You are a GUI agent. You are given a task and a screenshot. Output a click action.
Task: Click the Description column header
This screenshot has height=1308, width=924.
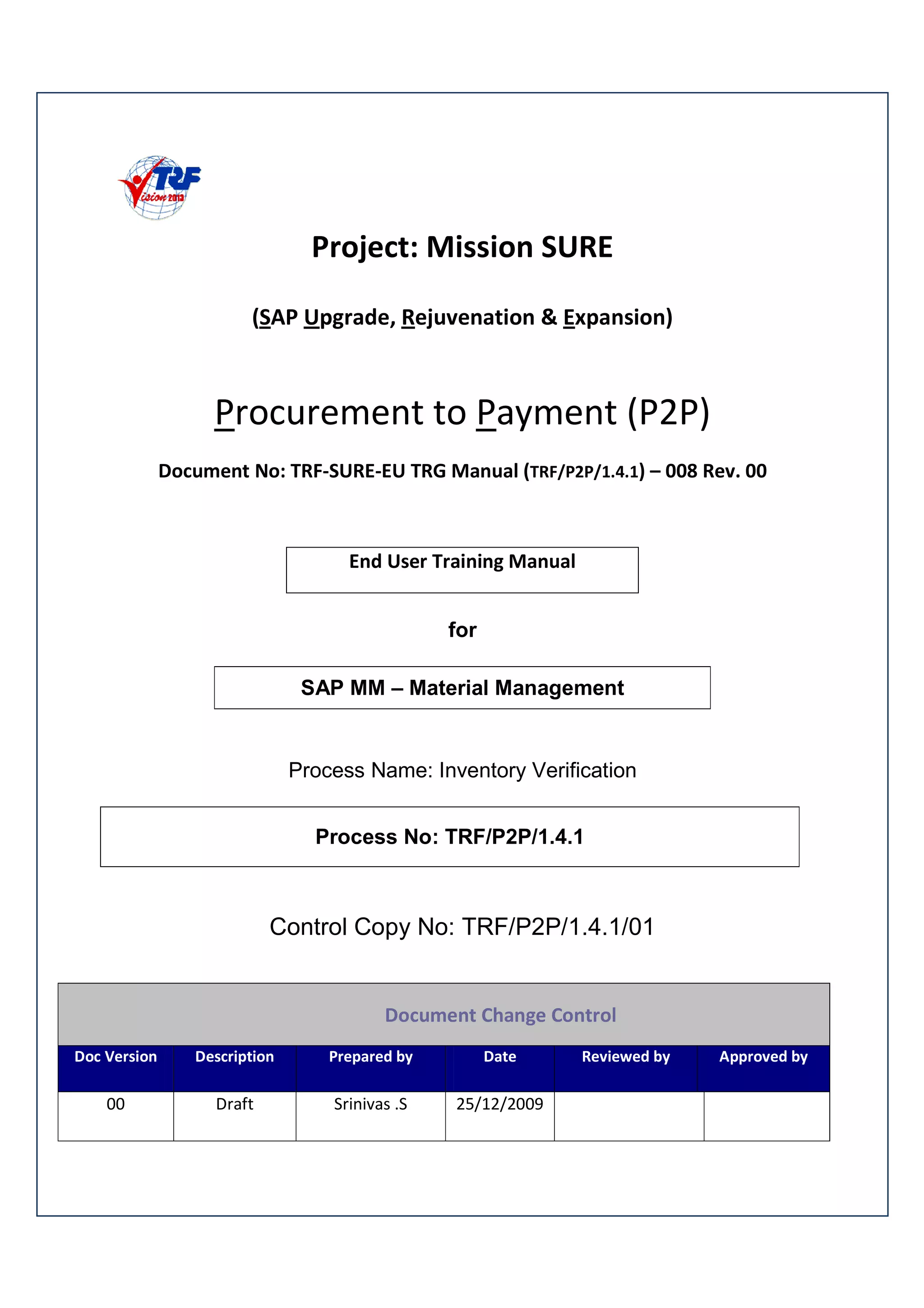coord(235,1057)
